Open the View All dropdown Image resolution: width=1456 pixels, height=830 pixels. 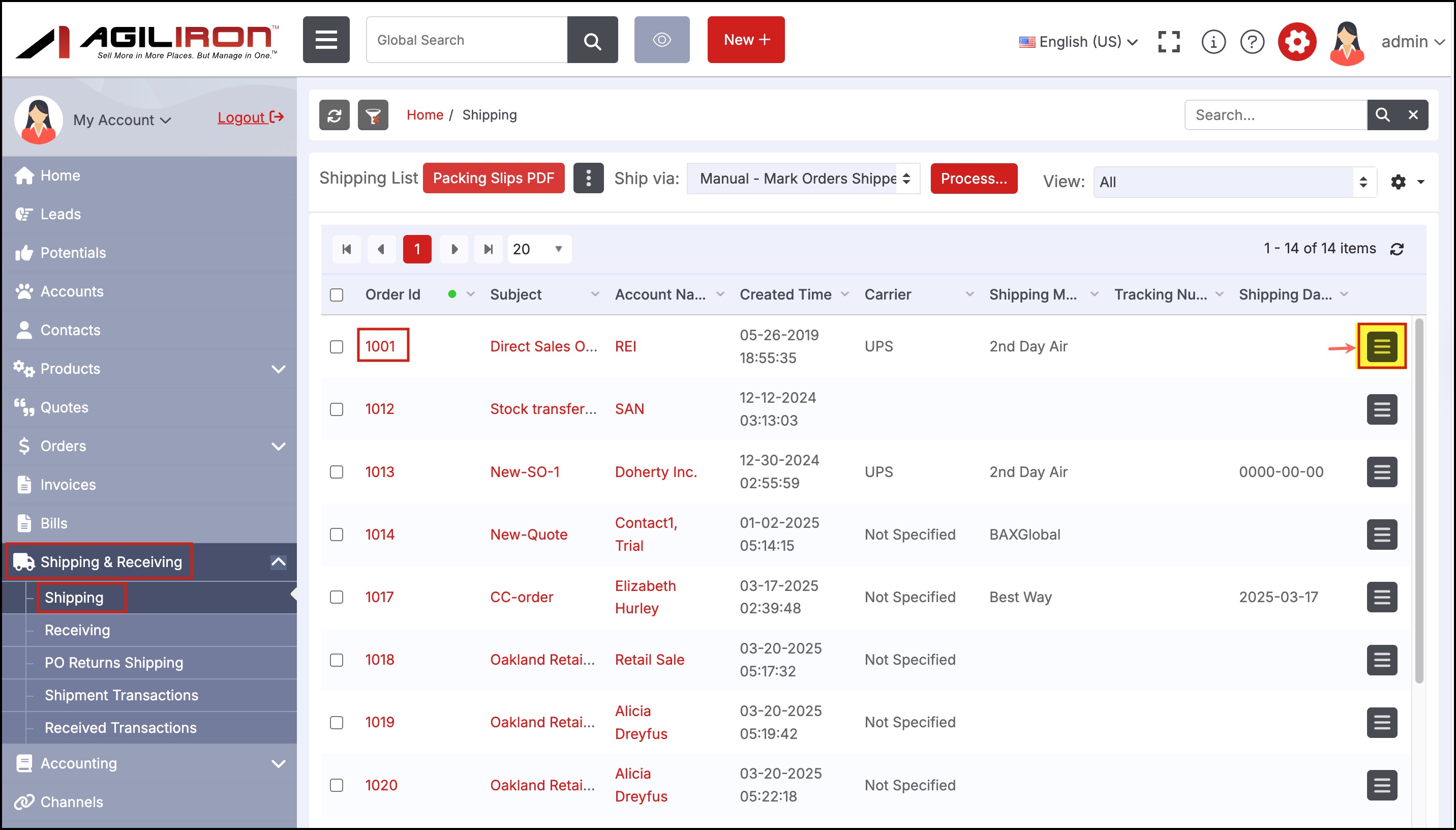point(1234,182)
